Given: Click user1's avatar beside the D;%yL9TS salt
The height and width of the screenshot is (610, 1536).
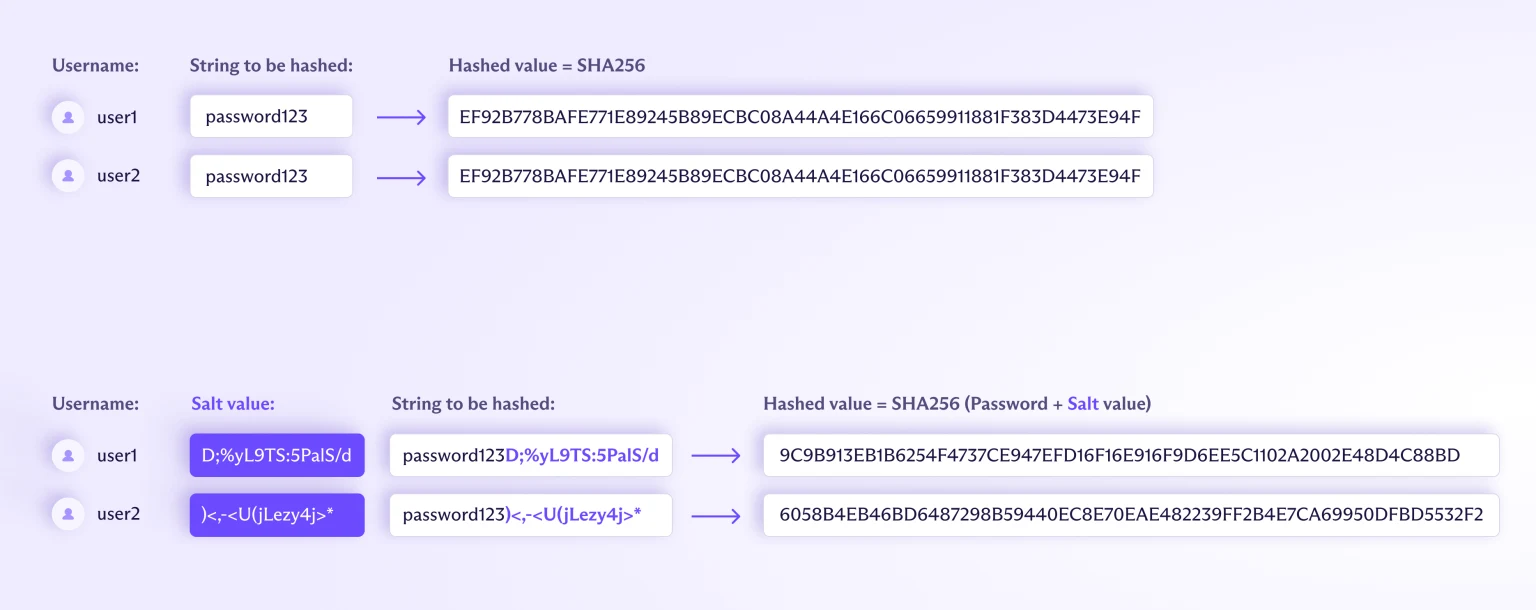Looking at the screenshot, I should [68, 456].
